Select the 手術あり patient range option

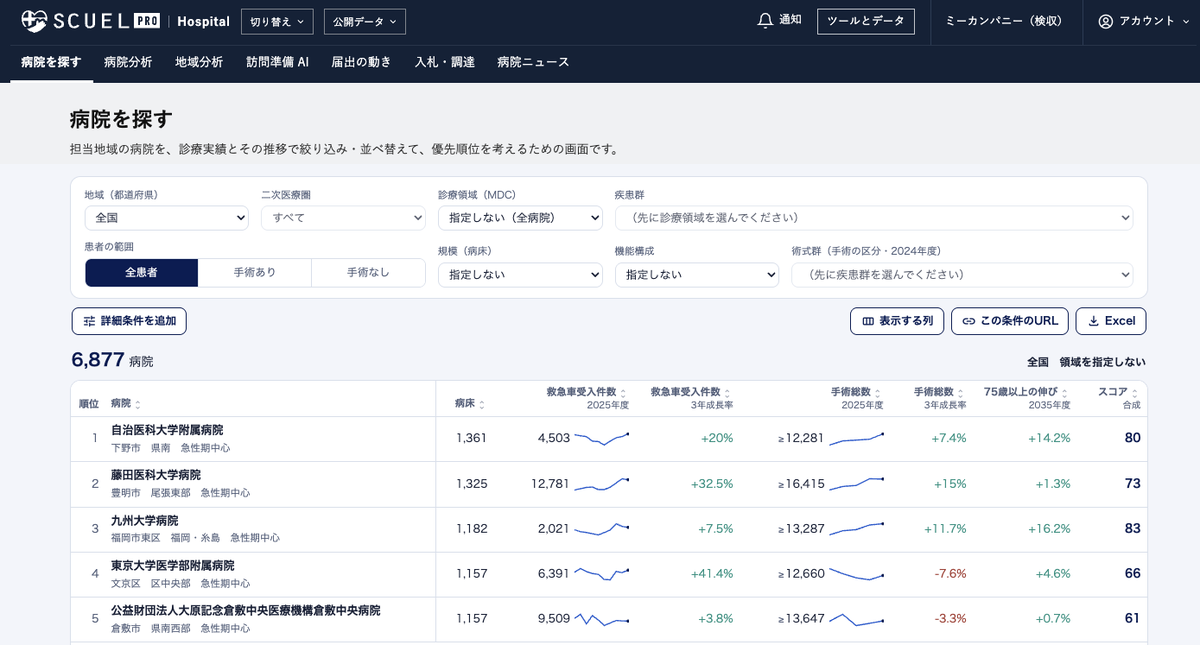(255, 272)
